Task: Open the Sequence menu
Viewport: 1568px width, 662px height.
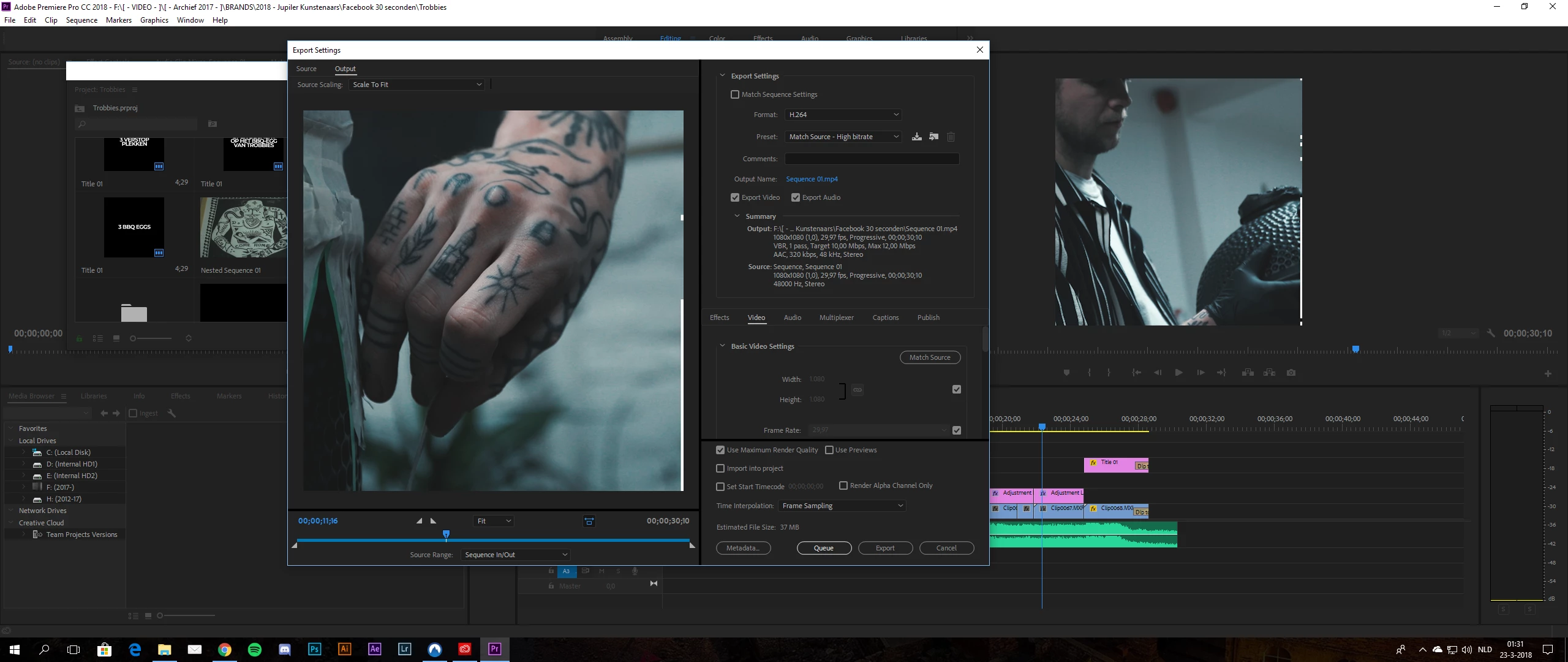Action: [x=81, y=20]
